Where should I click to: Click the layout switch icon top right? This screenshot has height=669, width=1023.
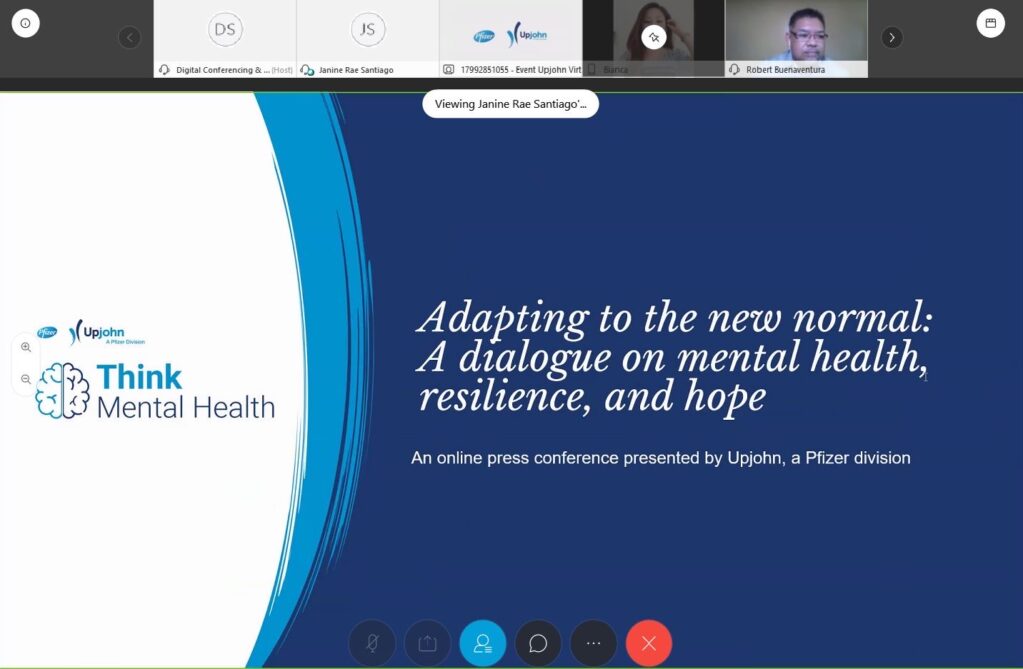pyautogui.click(x=990, y=23)
